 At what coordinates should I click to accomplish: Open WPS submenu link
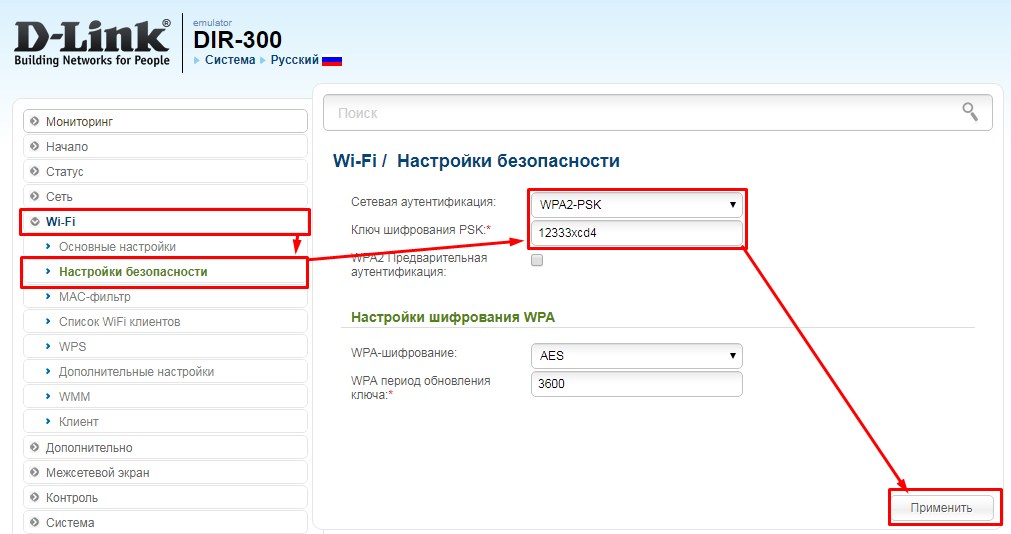[72, 346]
